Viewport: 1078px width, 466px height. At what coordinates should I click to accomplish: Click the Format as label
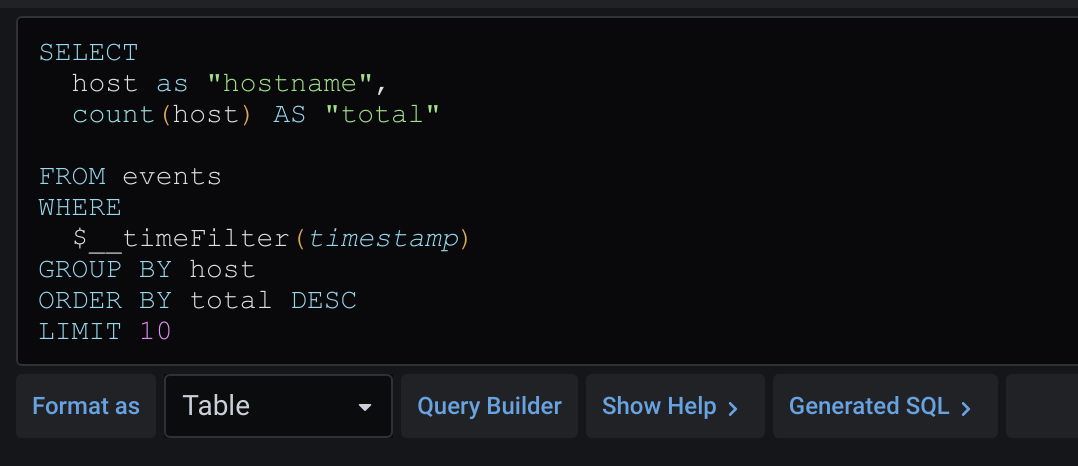click(x=86, y=406)
